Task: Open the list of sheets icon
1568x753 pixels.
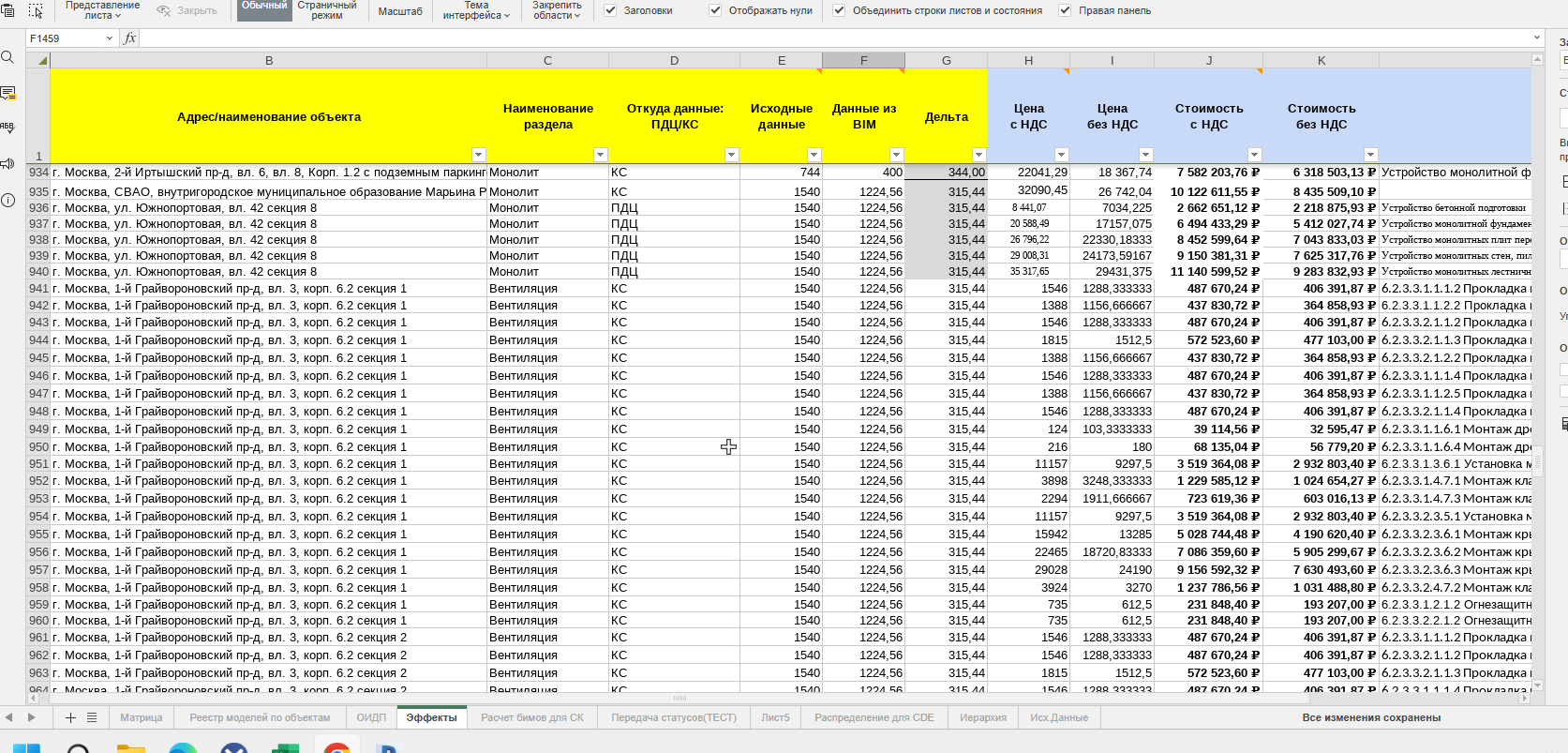Action: coord(92,717)
